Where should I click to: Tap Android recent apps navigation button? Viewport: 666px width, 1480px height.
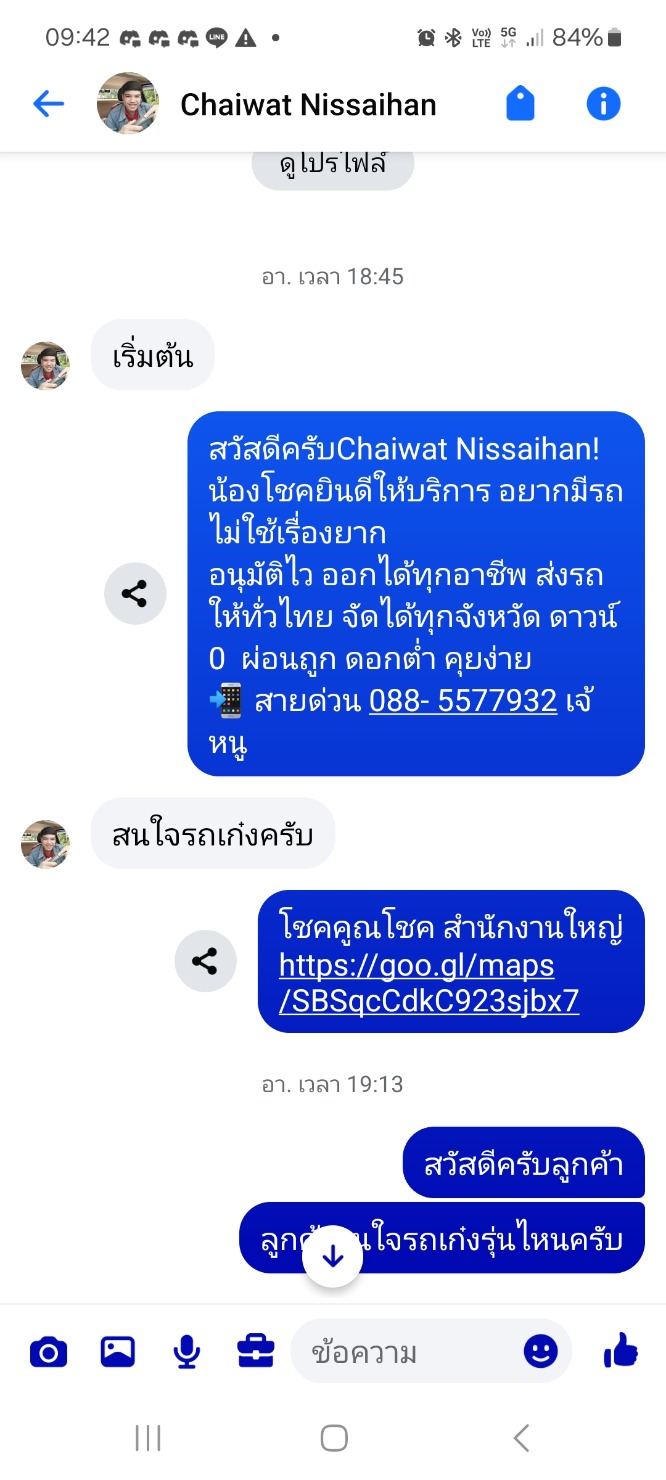pos(148,1438)
